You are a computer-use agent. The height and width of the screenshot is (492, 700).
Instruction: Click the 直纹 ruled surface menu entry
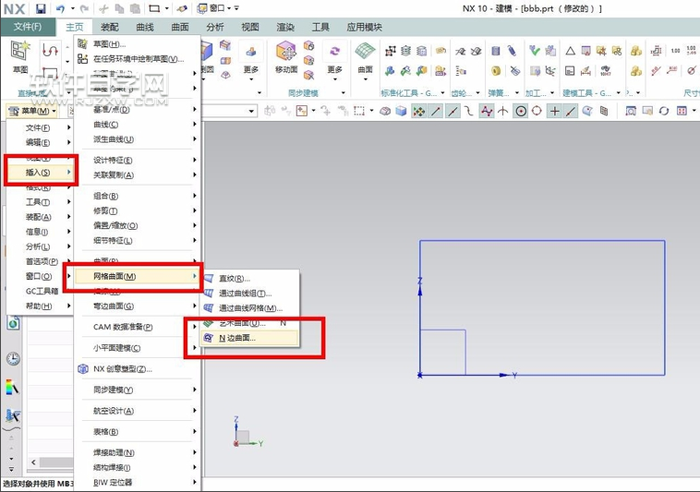point(234,279)
